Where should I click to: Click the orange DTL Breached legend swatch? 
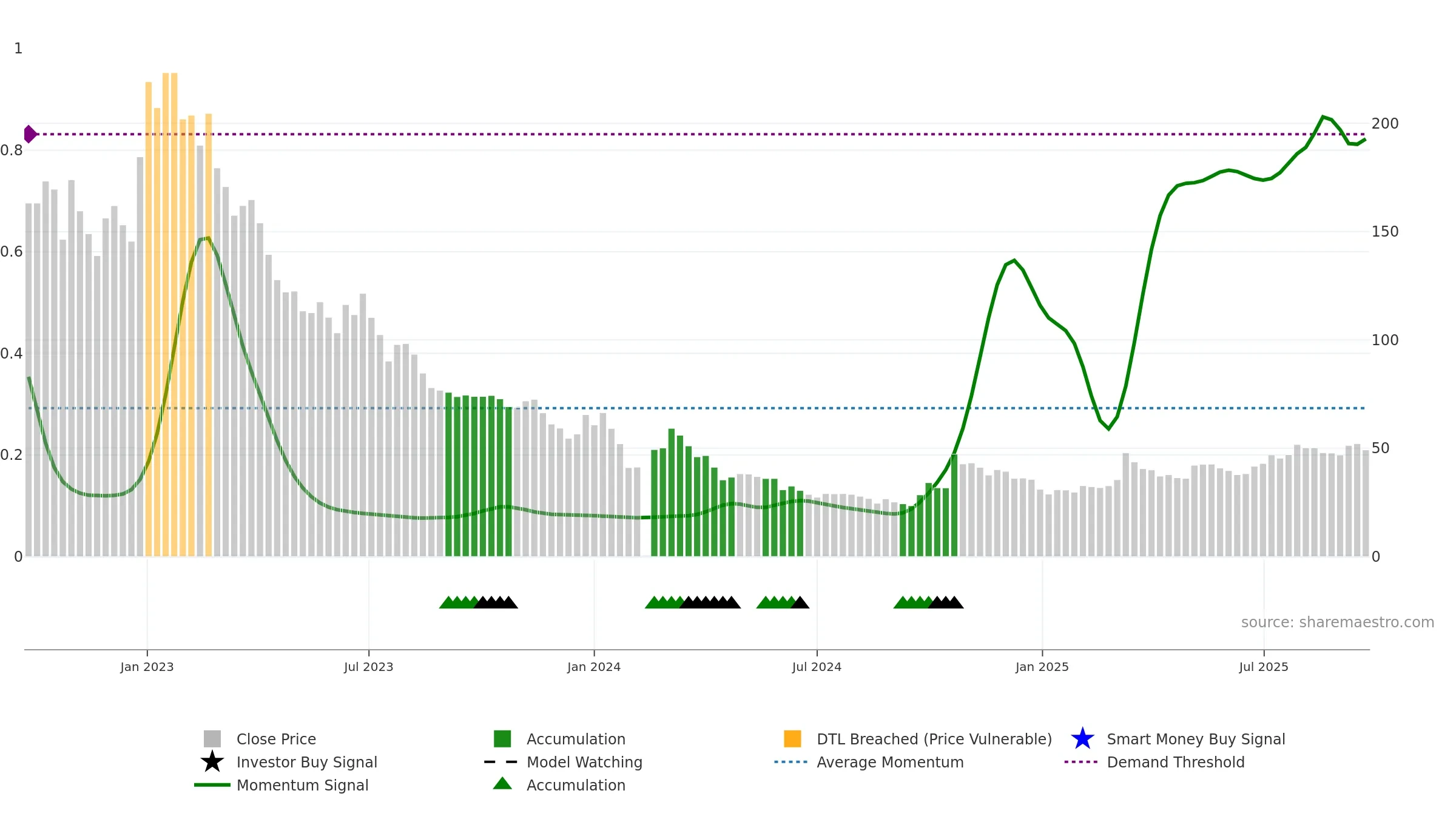[x=792, y=739]
